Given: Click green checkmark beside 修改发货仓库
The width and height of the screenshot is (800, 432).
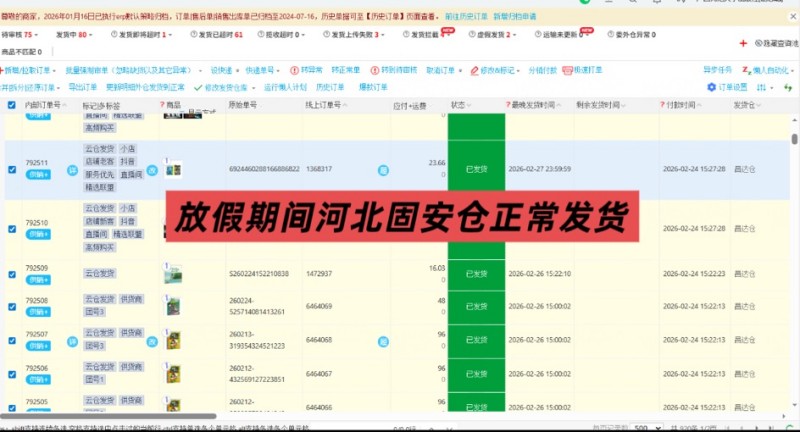Looking at the screenshot, I should click(x=198, y=88).
